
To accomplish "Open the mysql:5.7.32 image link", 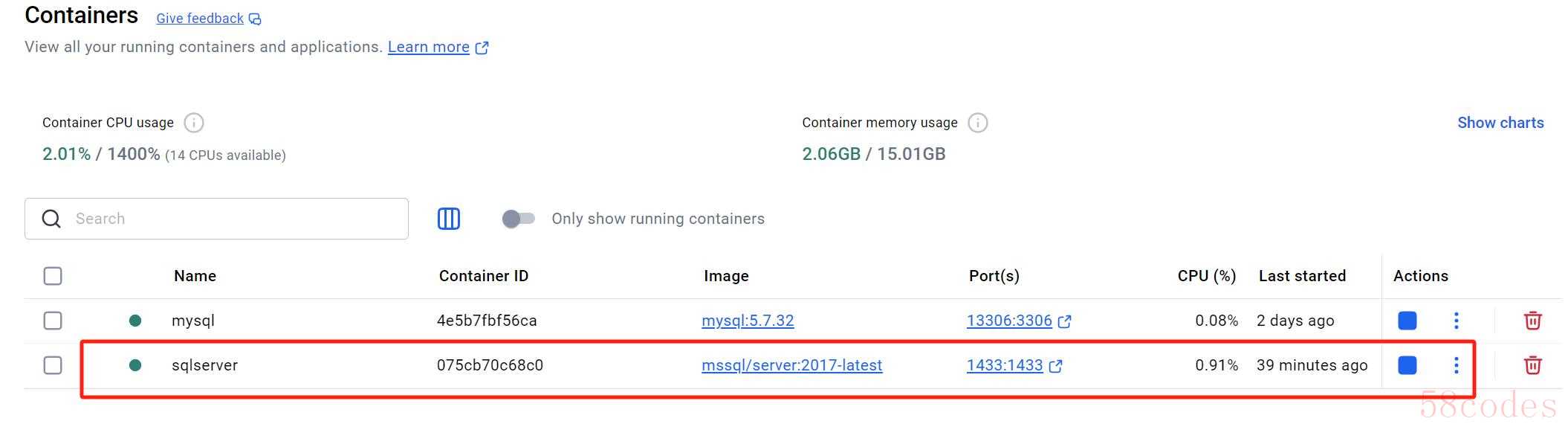I will (748, 321).
